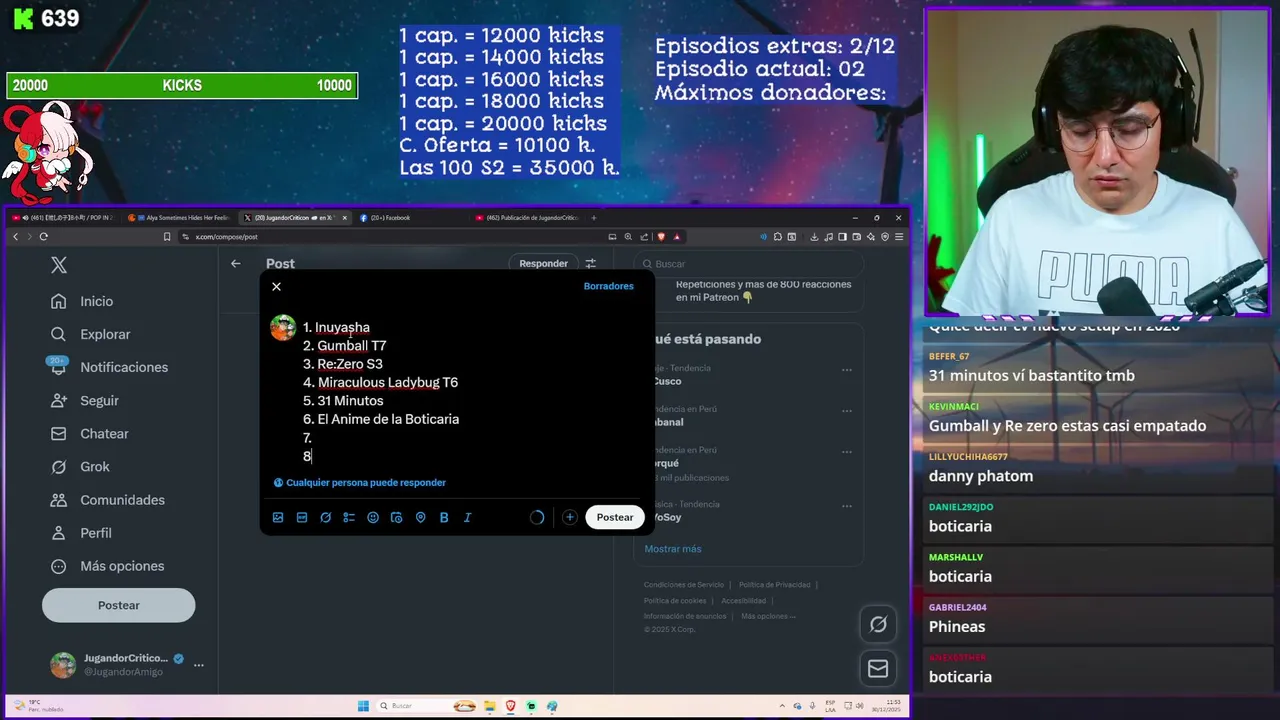Focus the Buscar search field on X

point(749,264)
